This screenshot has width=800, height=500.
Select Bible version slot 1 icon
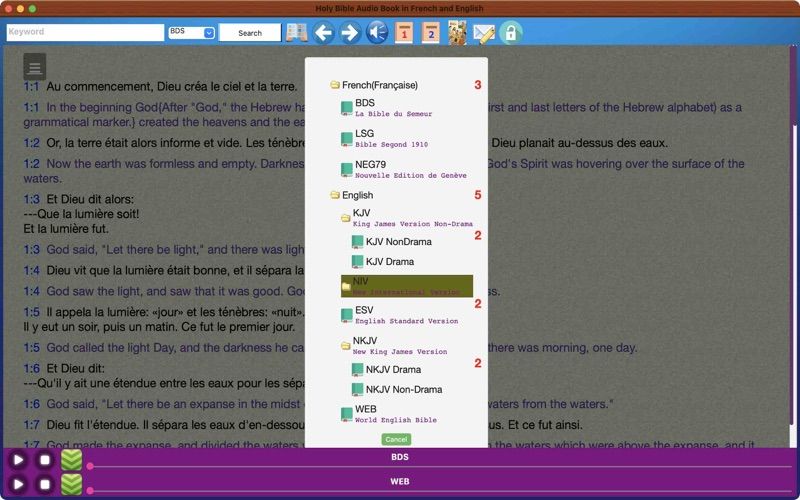pos(404,33)
